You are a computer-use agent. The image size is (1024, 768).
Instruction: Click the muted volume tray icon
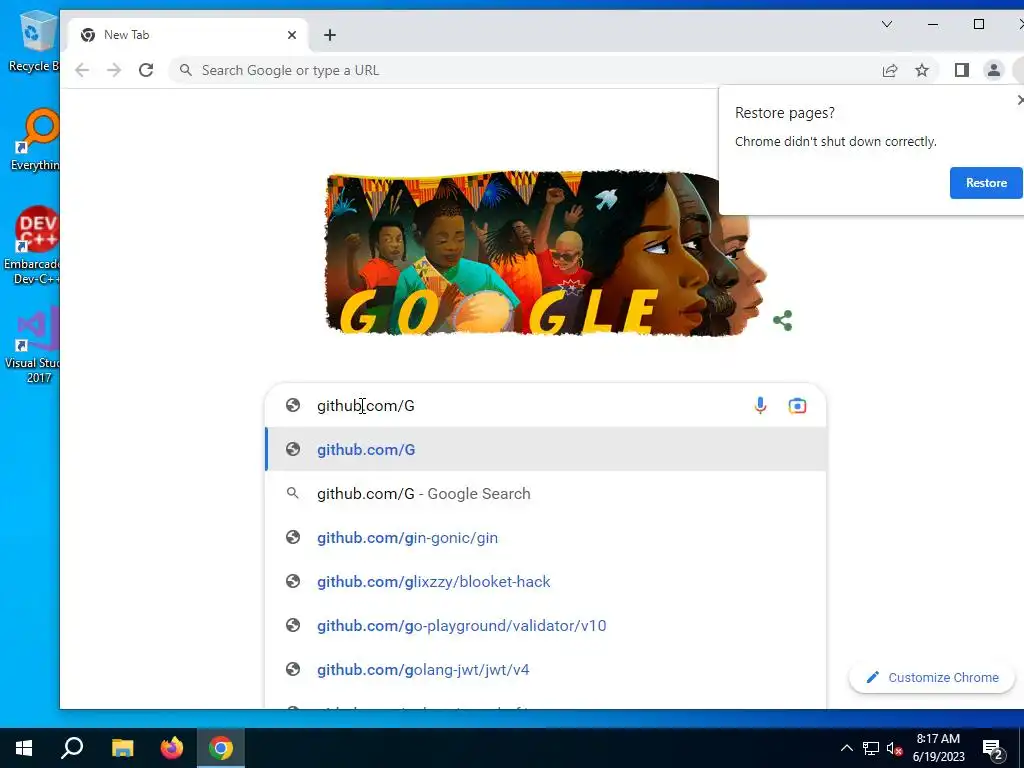coord(895,748)
